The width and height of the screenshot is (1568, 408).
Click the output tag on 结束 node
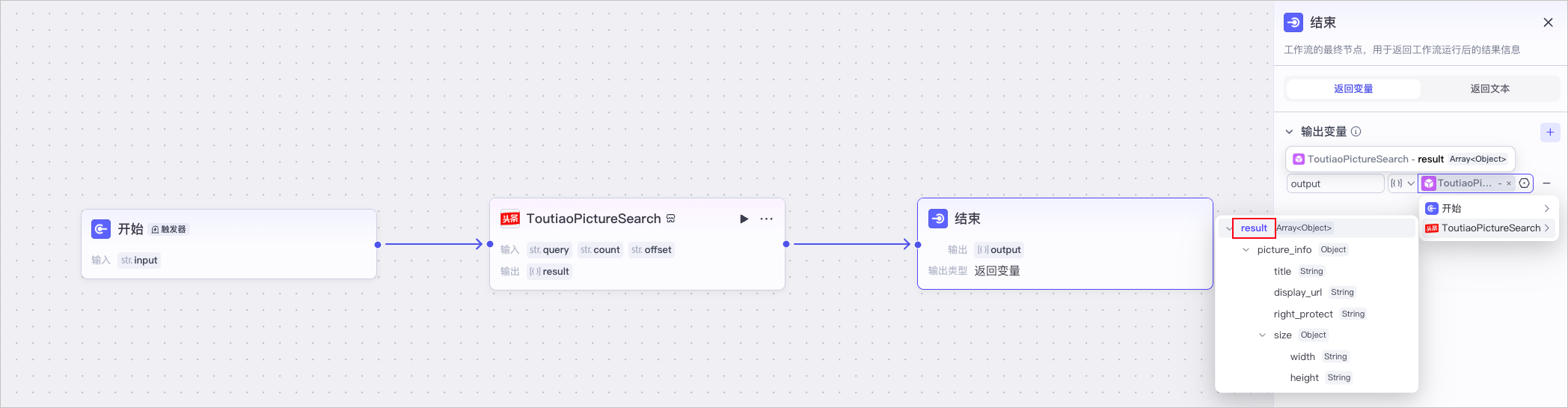click(999, 250)
